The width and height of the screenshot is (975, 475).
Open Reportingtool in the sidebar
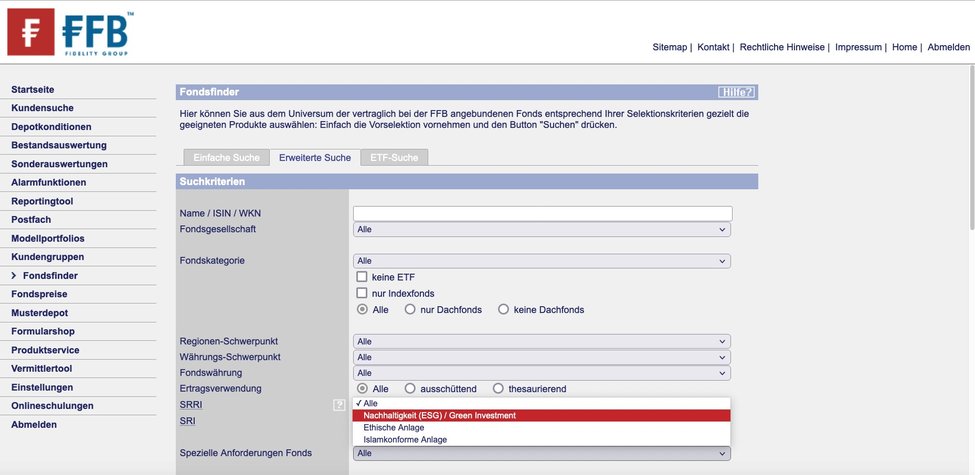tap(42, 201)
